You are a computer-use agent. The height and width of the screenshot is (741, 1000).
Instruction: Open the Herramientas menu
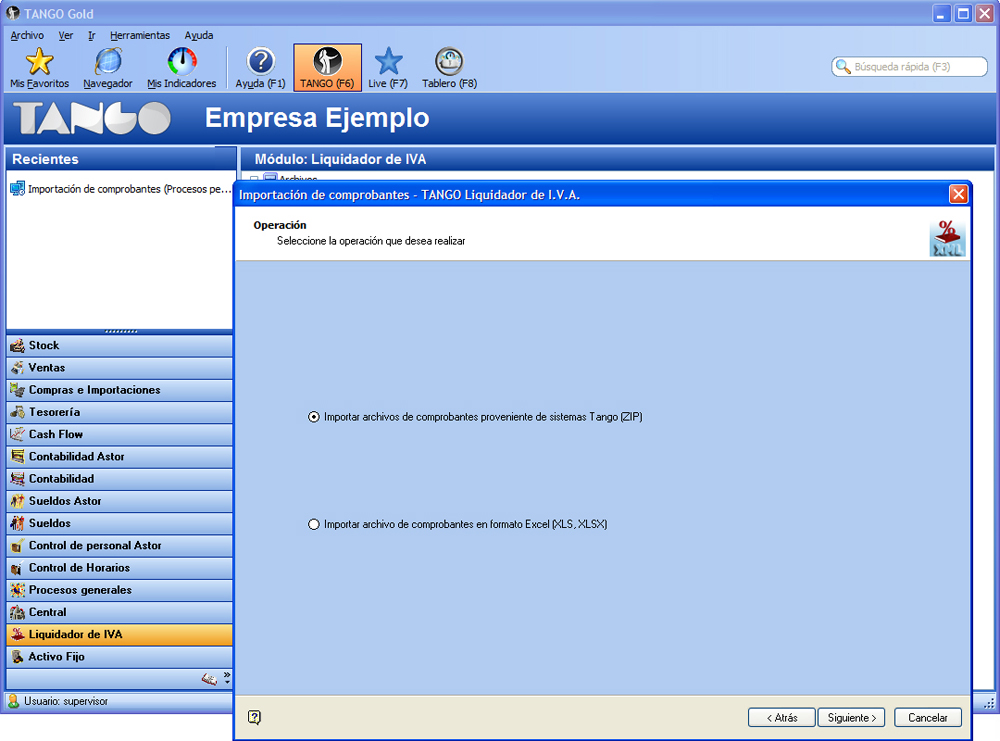click(140, 36)
